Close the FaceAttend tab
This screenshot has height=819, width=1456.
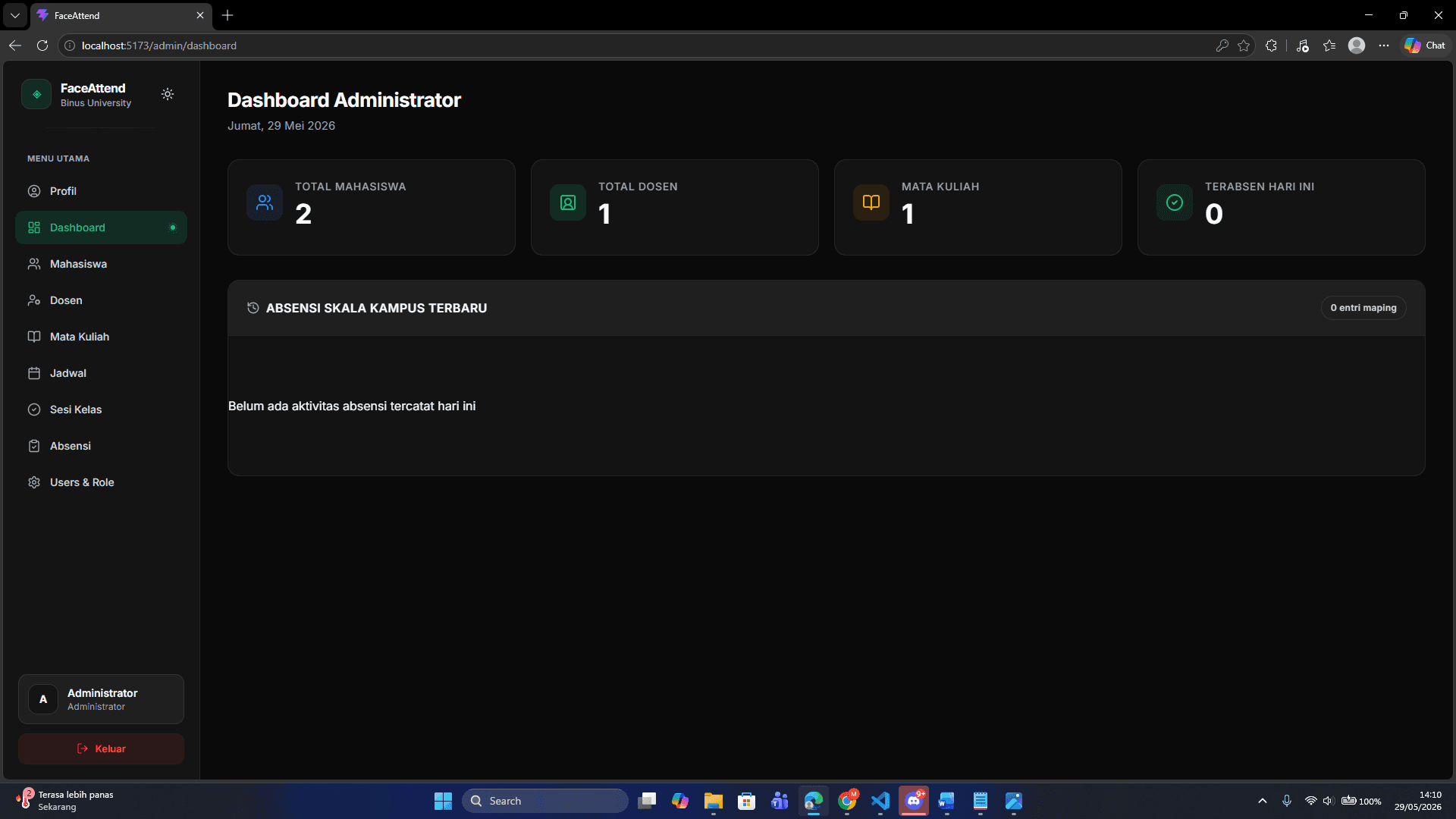pyautogui.click(x=200, y=15)
